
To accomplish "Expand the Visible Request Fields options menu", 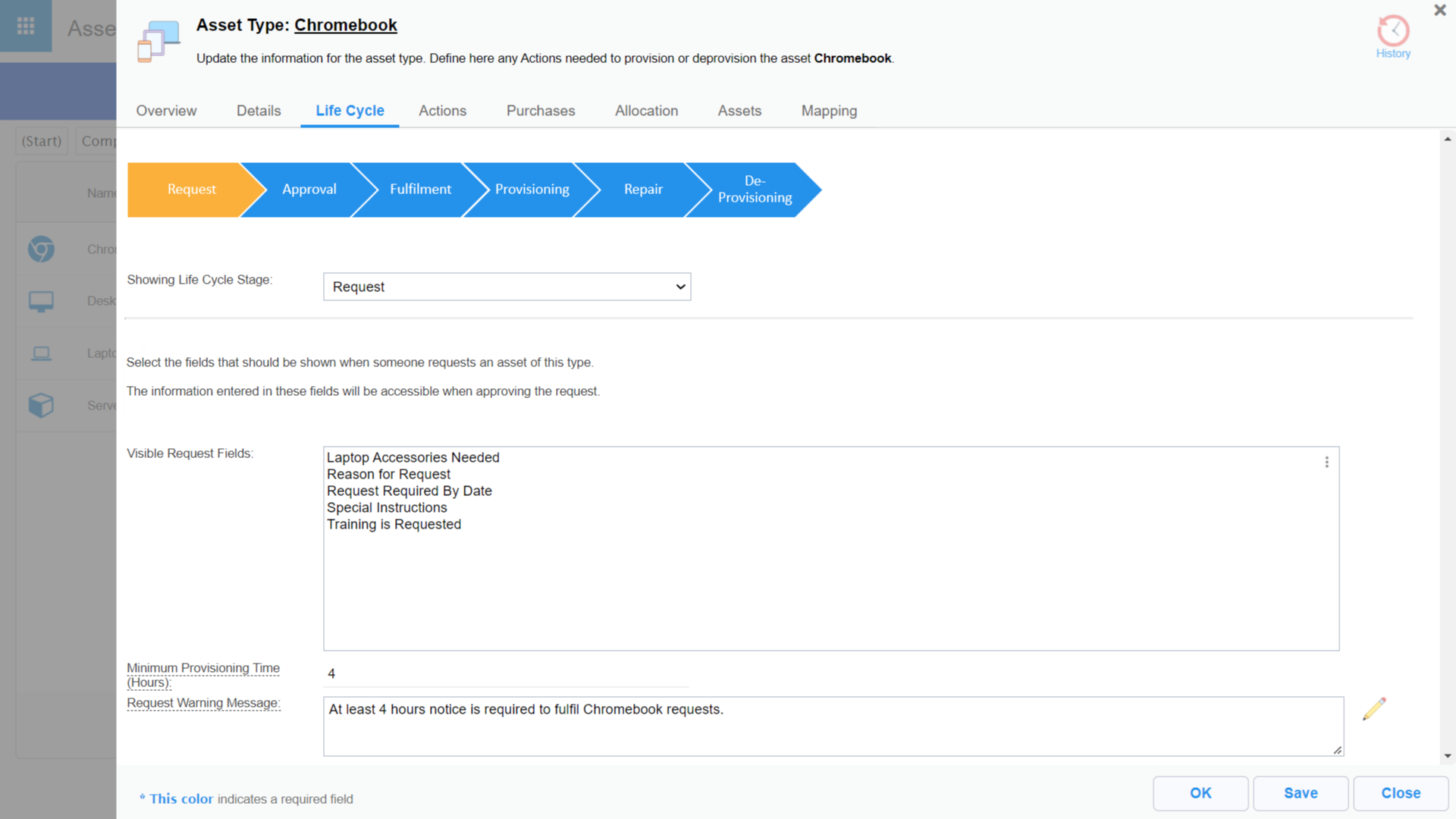I will (1327, 462).
